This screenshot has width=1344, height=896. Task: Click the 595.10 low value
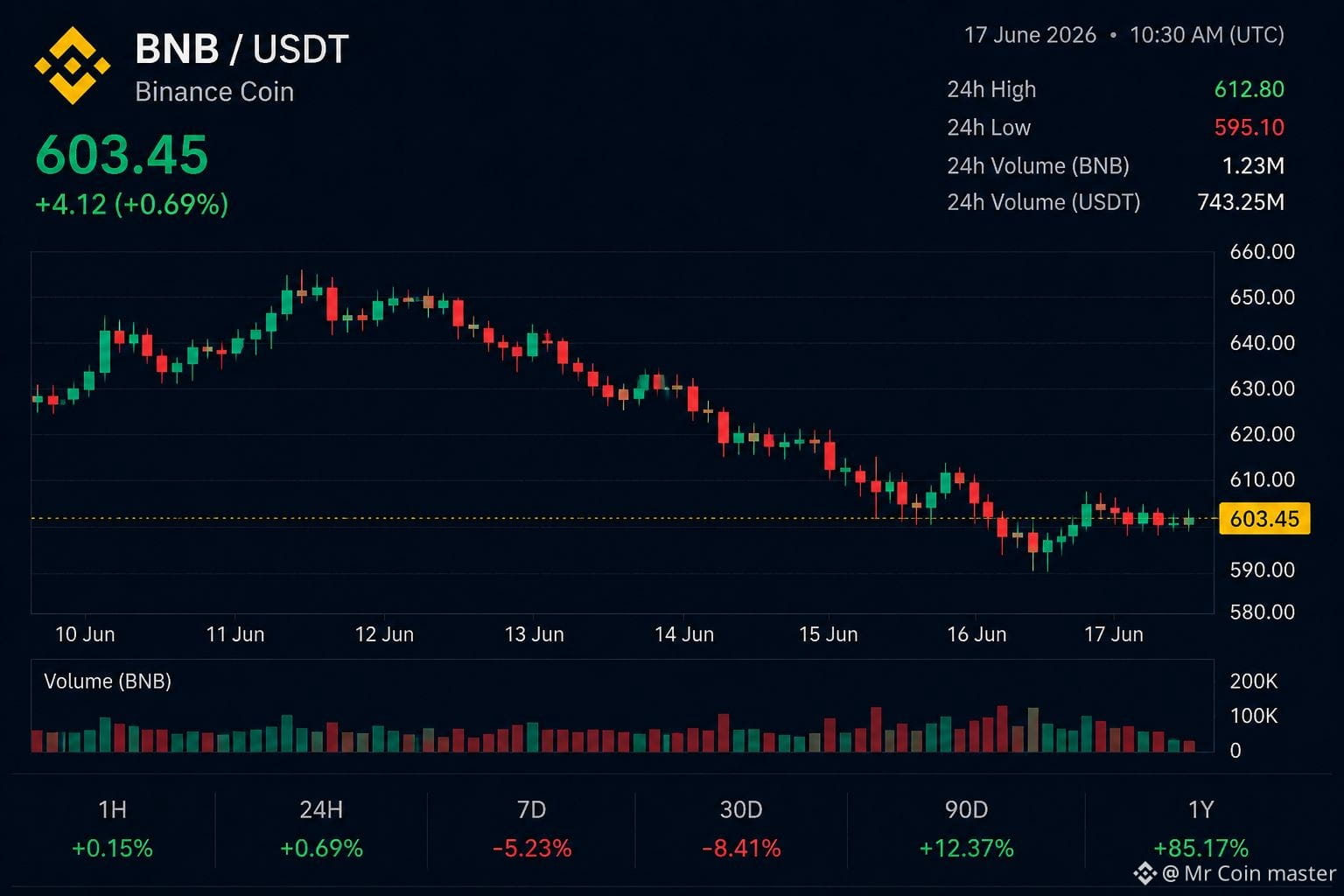click(x=1249, y=128)
